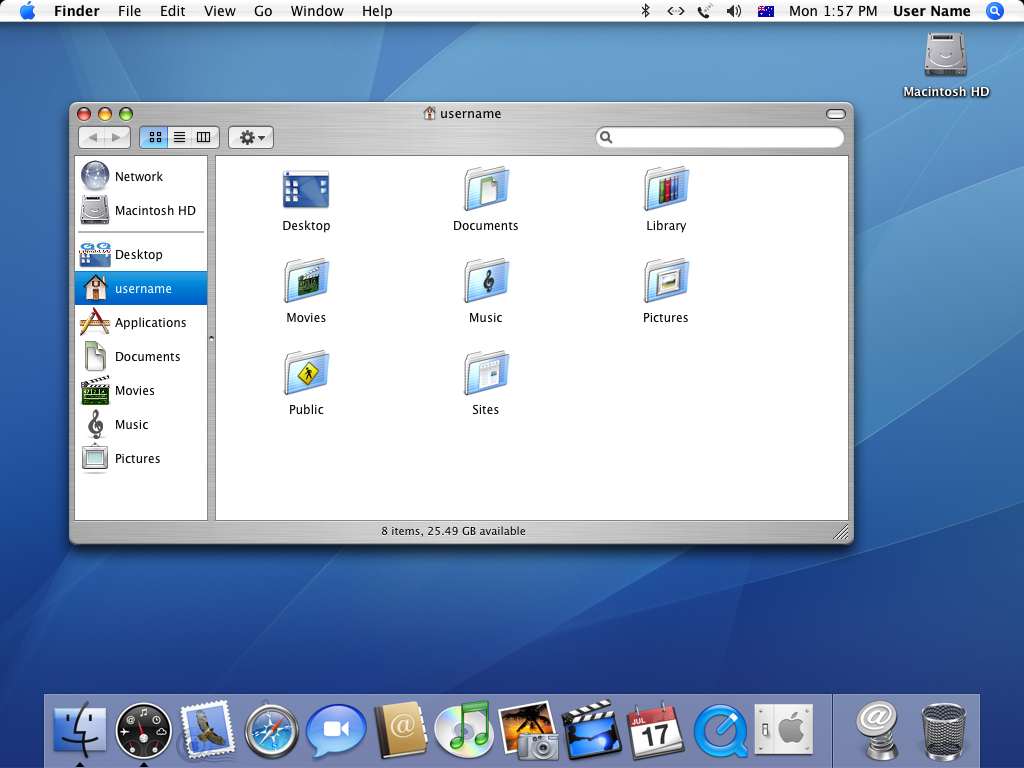Open the Australian flag input menu
The image size is (1024, 768).
(765, 11)
